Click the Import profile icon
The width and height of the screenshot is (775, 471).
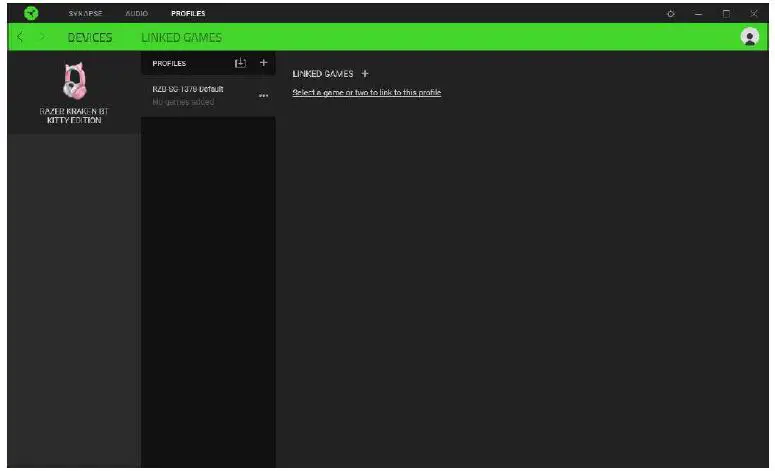pos(240,63)
